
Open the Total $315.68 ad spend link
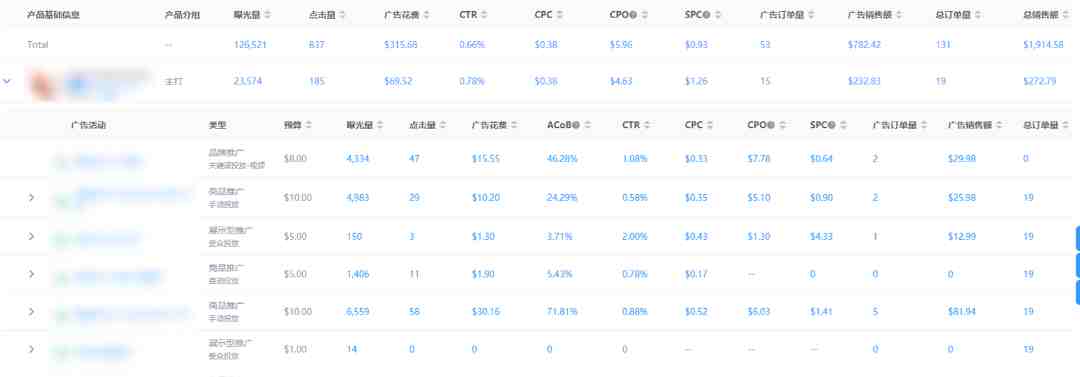tap(401, 45)
